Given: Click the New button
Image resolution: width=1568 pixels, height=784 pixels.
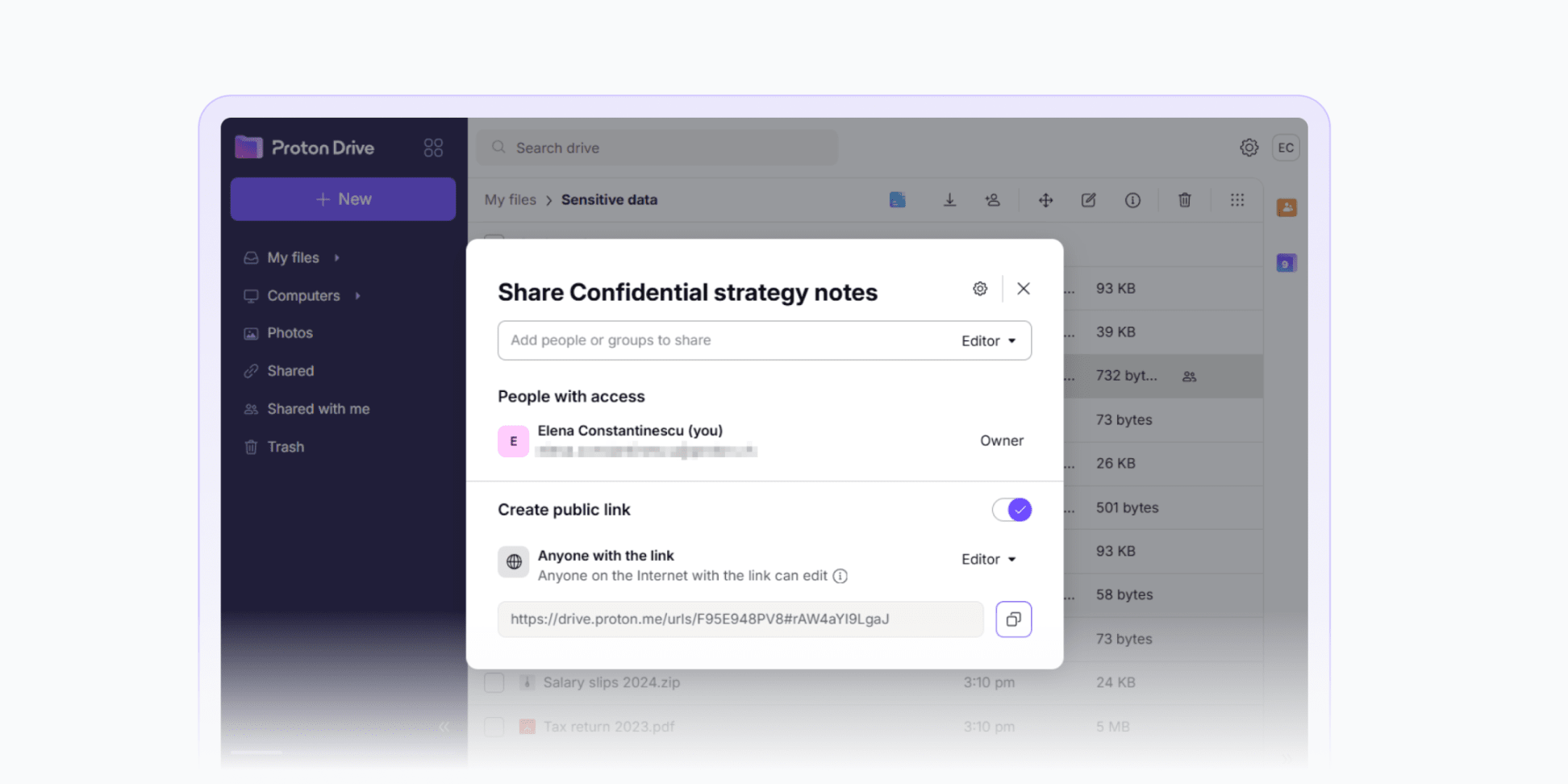Looking at the screenshot, I should click(343, 199).
